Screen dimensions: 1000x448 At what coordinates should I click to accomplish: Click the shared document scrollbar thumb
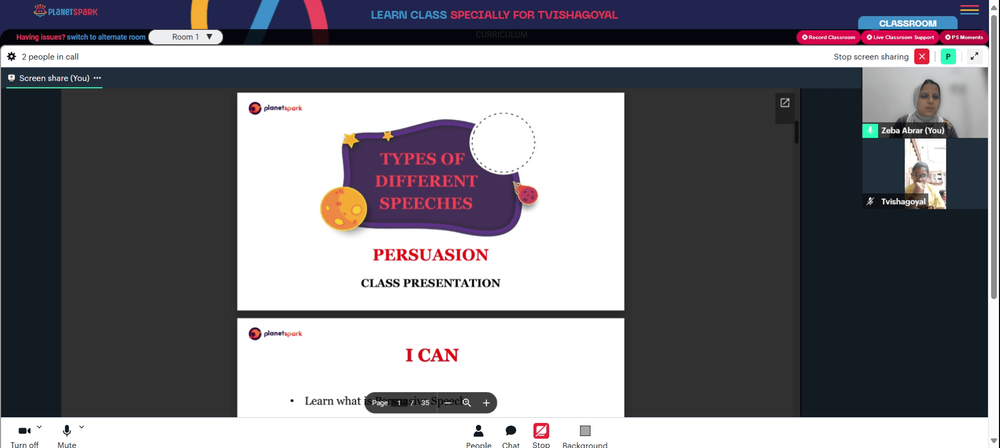[x=797, y=132]
